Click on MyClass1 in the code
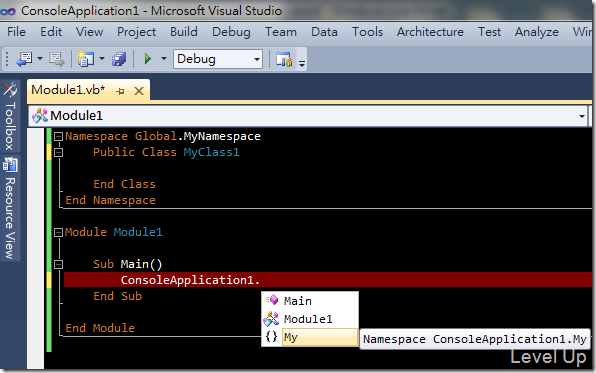The image size is (596, 373). coord(211,152)
